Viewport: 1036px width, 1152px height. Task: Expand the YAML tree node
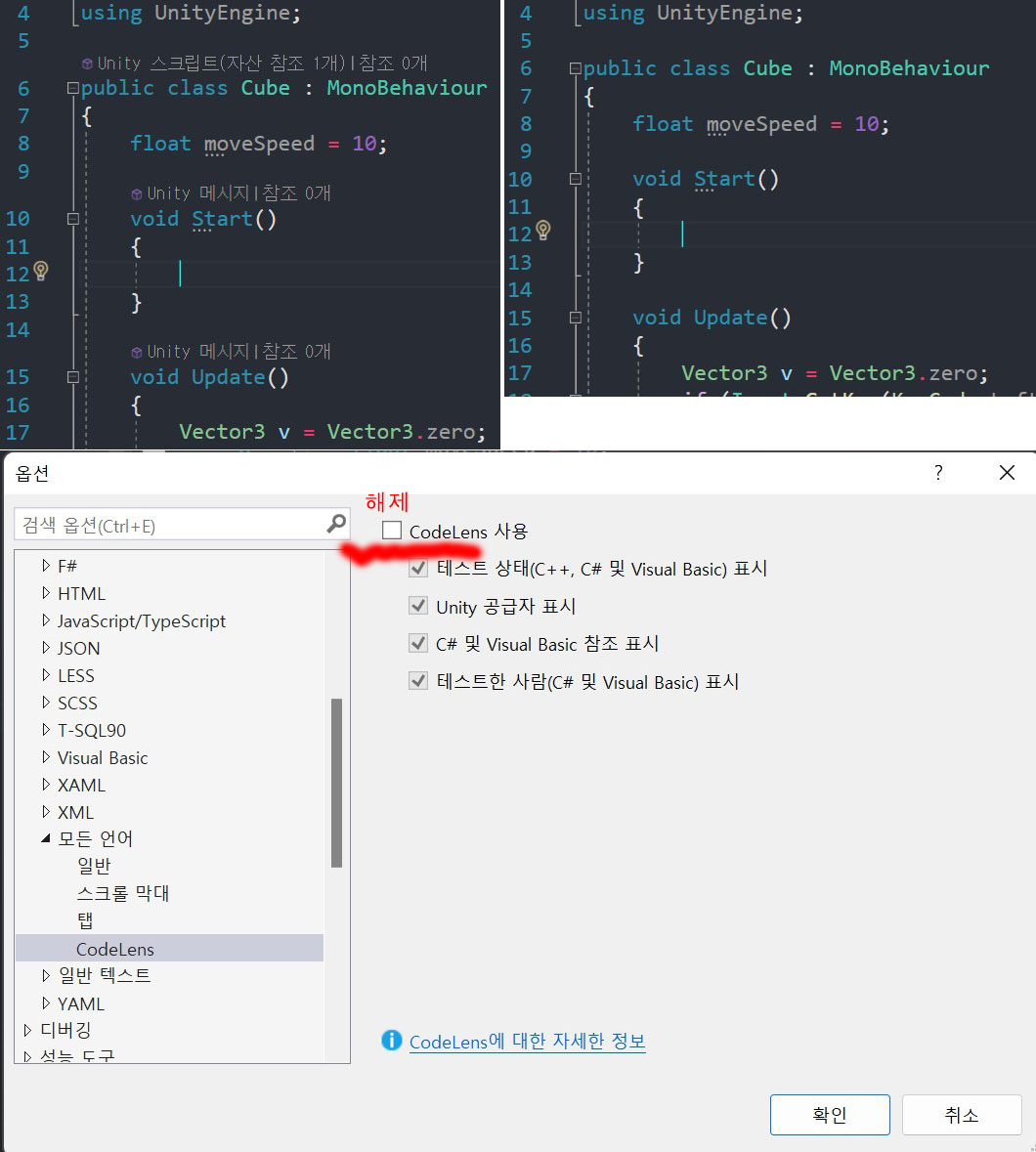pos(46,1003)
